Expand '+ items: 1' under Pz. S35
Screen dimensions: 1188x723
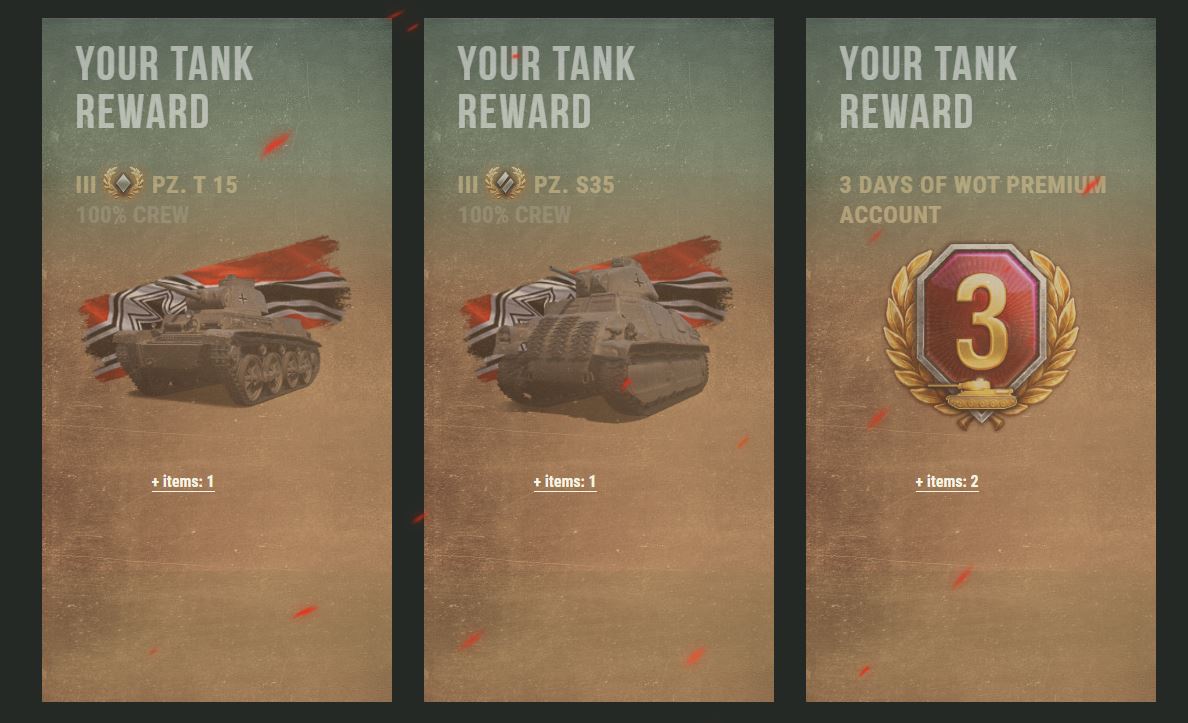click(x=564, y=482)
